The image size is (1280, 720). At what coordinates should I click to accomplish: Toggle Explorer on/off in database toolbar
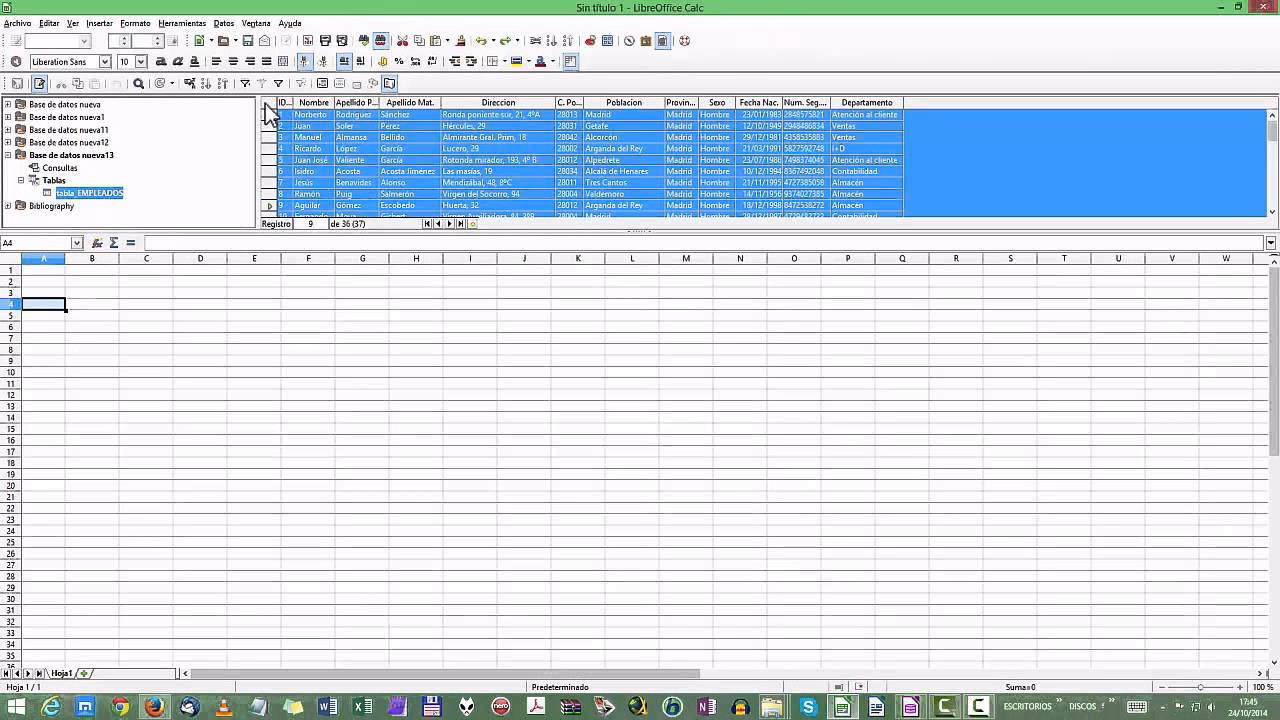coord(389,84)
